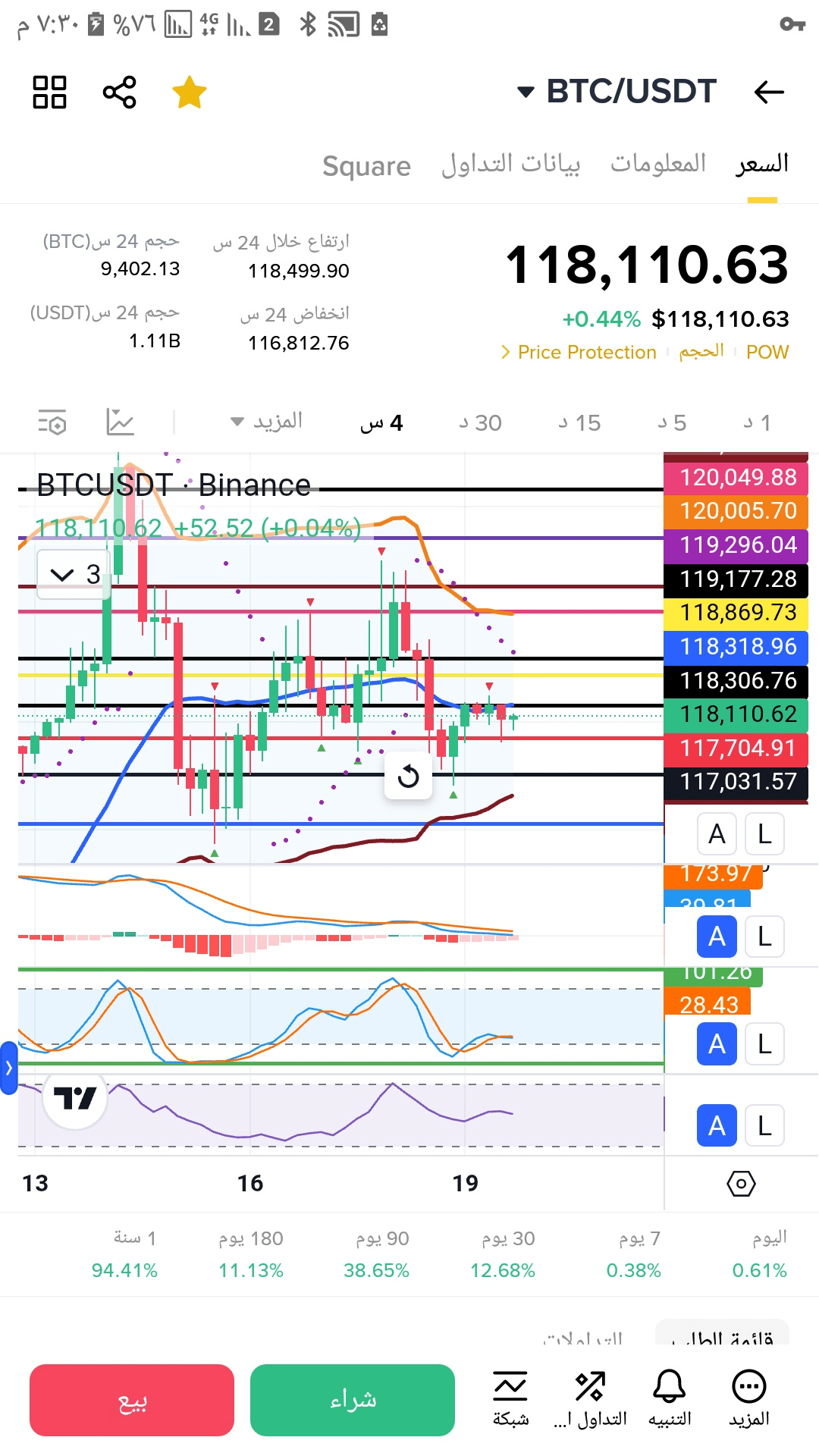
Task: Collapse the indicator legend showing 3
Action: (x=74, y=574)
